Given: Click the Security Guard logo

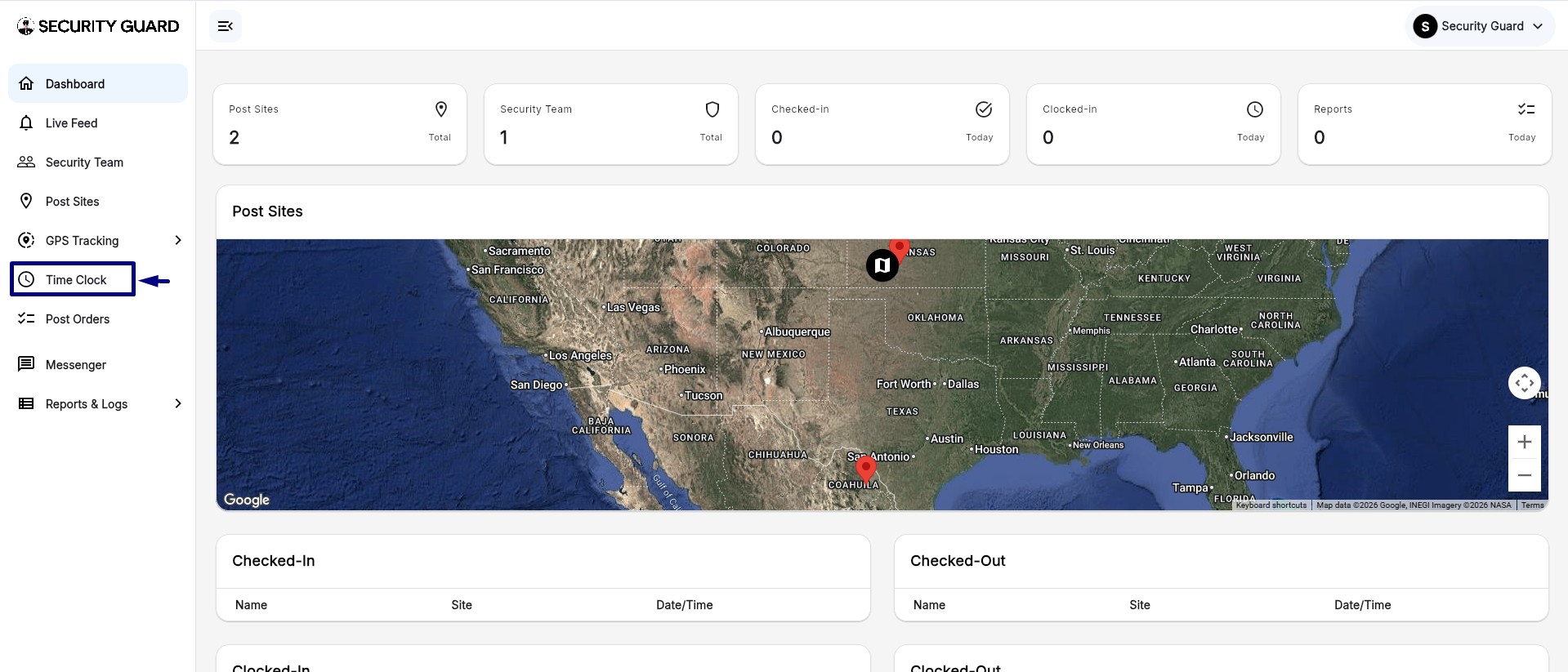Looking at the screenshot, I should tap(98, 26).
